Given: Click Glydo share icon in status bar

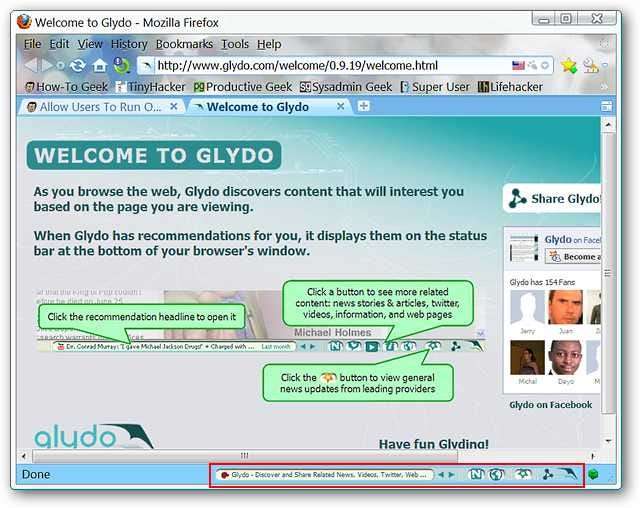Looking at the screenshot, I should pyautogui.click(x=548, y=474).
